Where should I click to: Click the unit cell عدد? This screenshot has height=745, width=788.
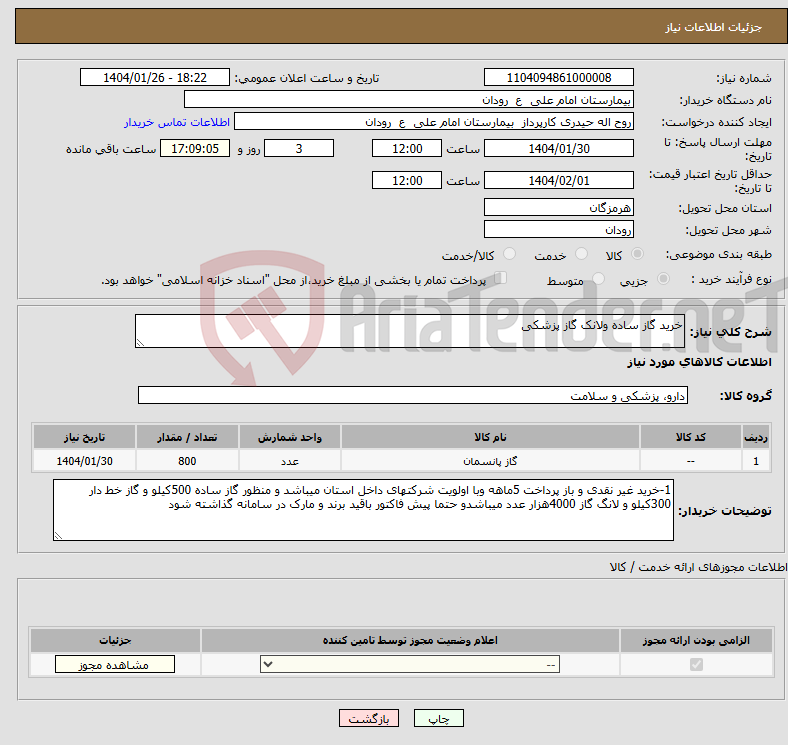(290, 460)
